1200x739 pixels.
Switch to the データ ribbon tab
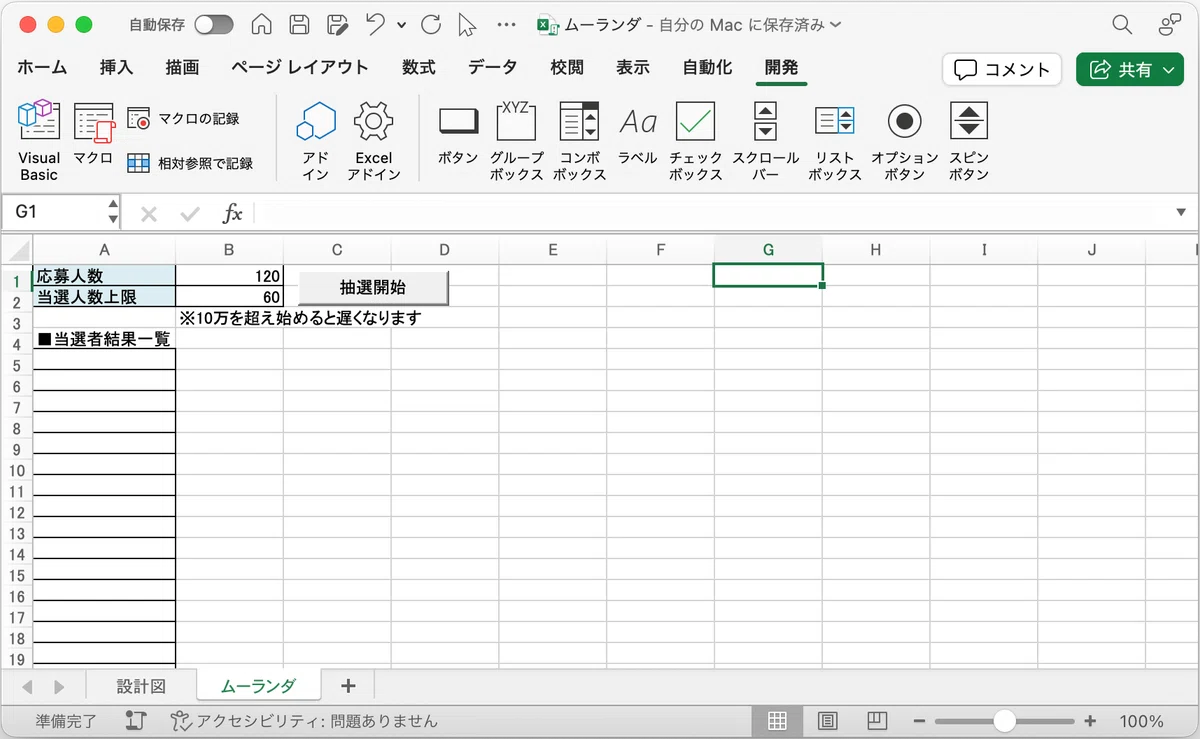pos(492,68)
